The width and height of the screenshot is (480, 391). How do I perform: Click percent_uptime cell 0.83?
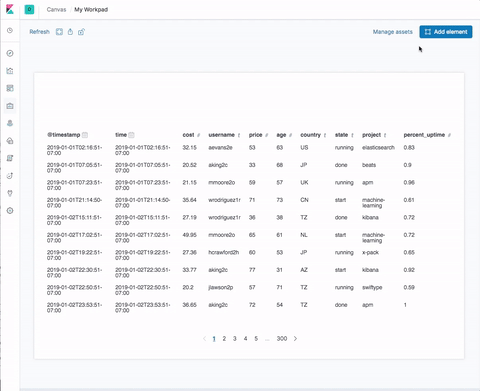409,147
